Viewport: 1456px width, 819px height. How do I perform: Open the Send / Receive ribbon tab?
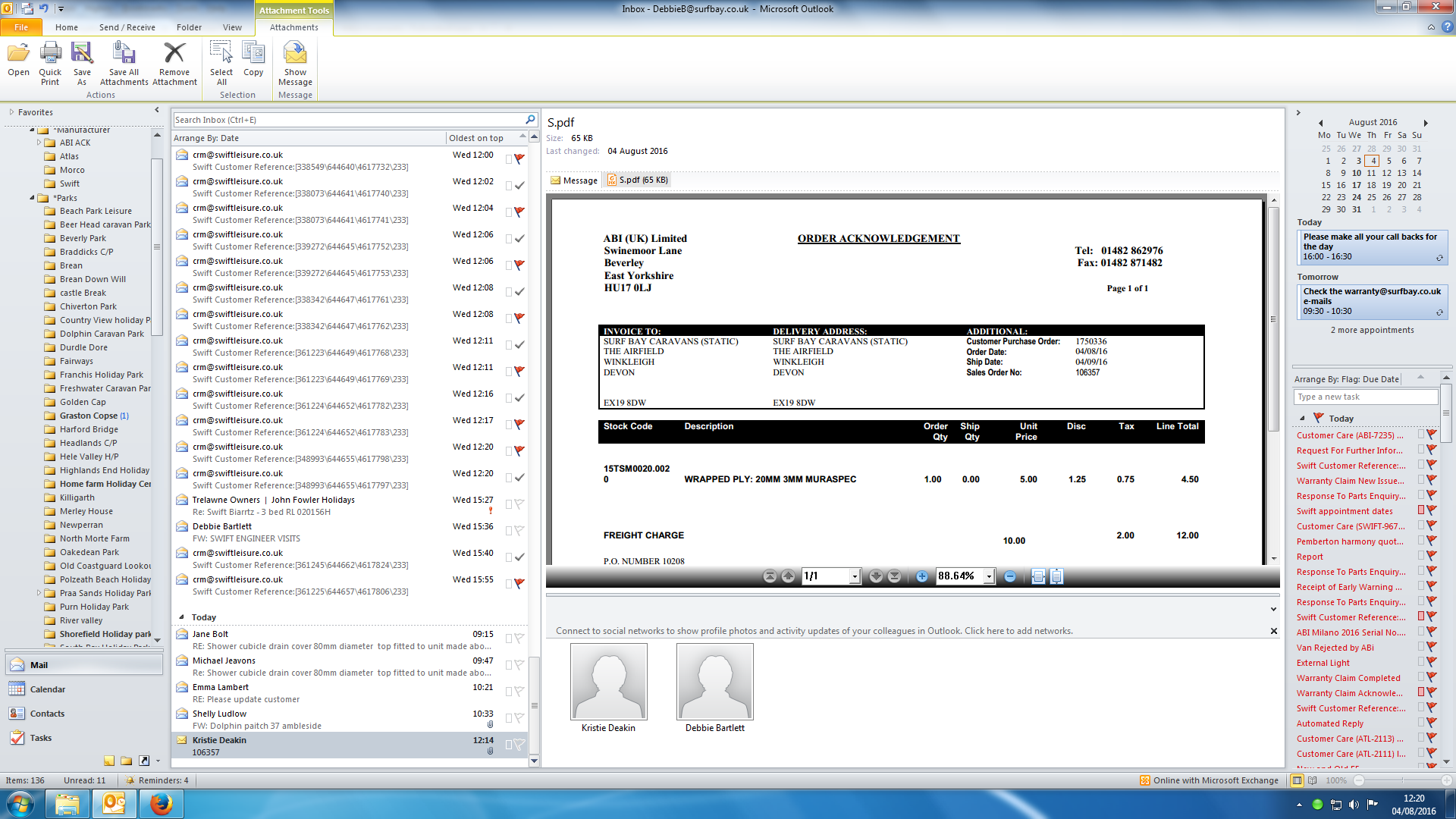(127, 27)
